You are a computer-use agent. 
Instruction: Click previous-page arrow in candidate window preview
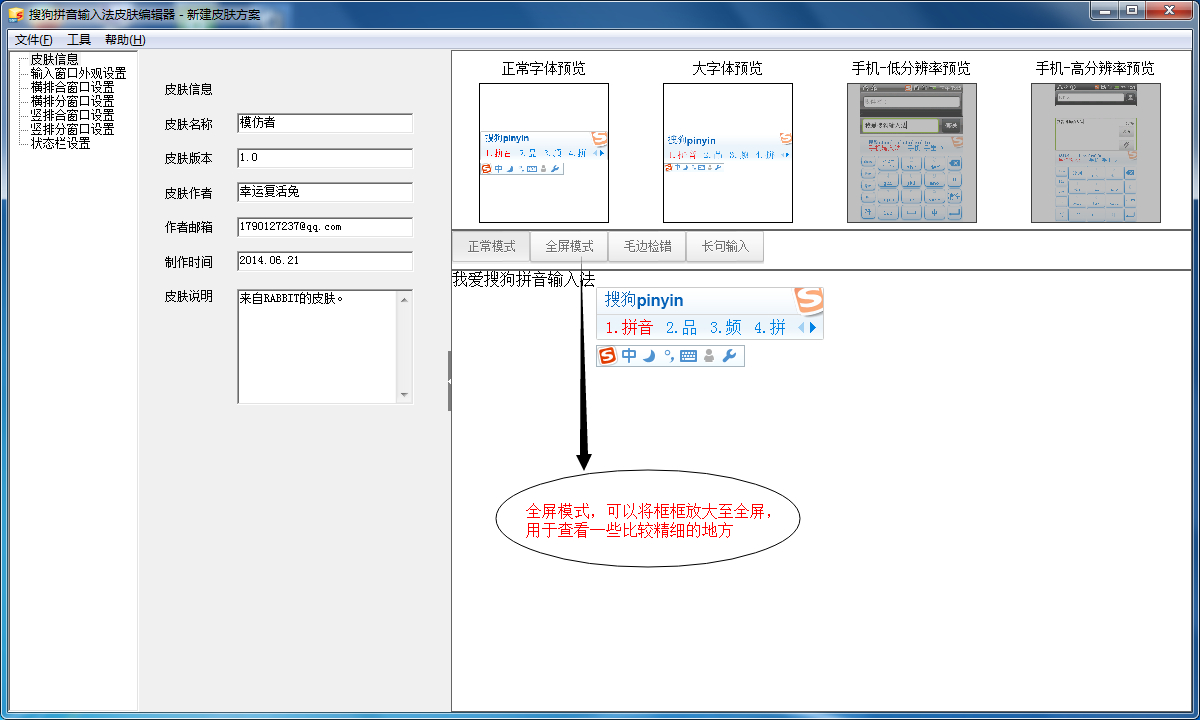tap(801, 327)
